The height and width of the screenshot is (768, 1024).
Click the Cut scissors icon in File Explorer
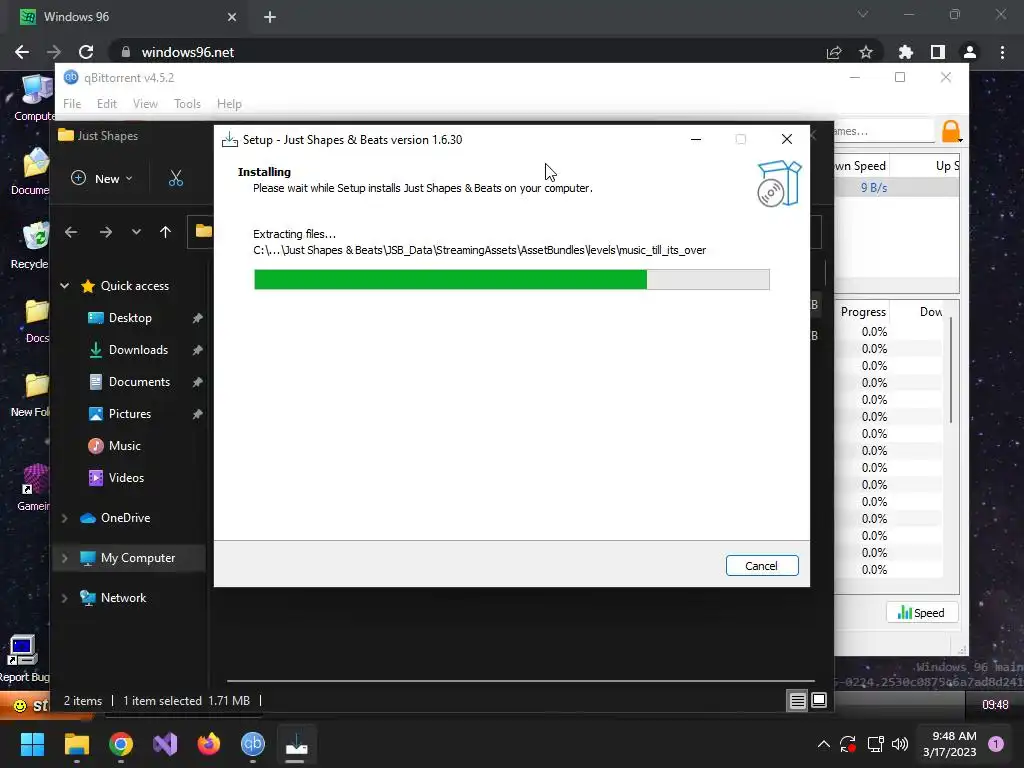click(176, 178)
